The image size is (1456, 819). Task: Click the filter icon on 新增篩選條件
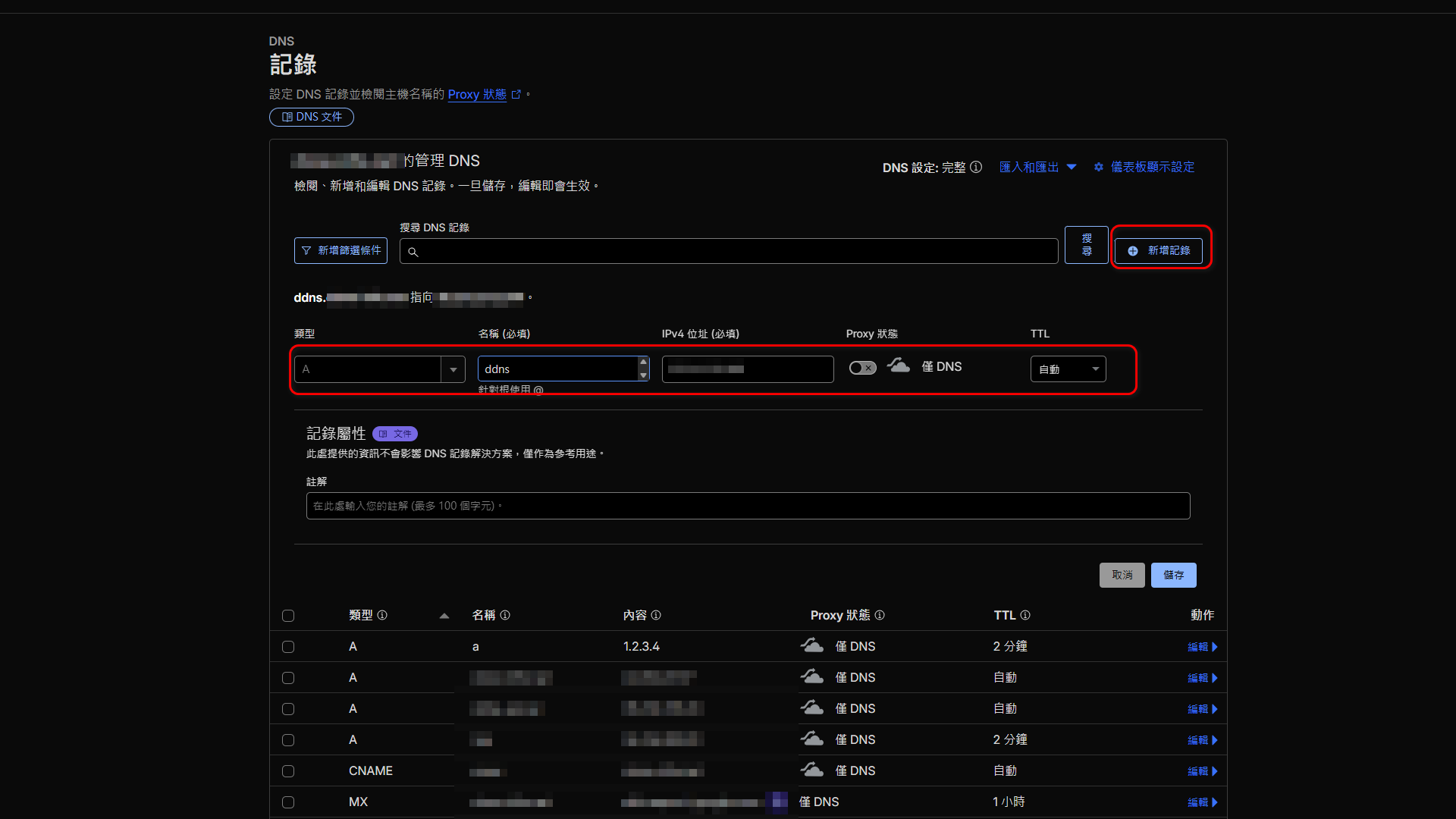(307, 250)
